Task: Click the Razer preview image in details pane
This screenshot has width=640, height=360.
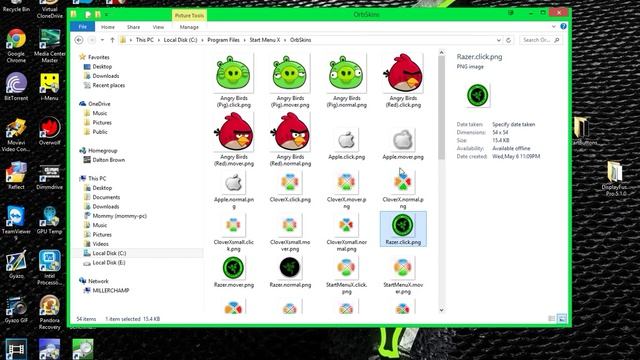Action: (x=477, y=95)
